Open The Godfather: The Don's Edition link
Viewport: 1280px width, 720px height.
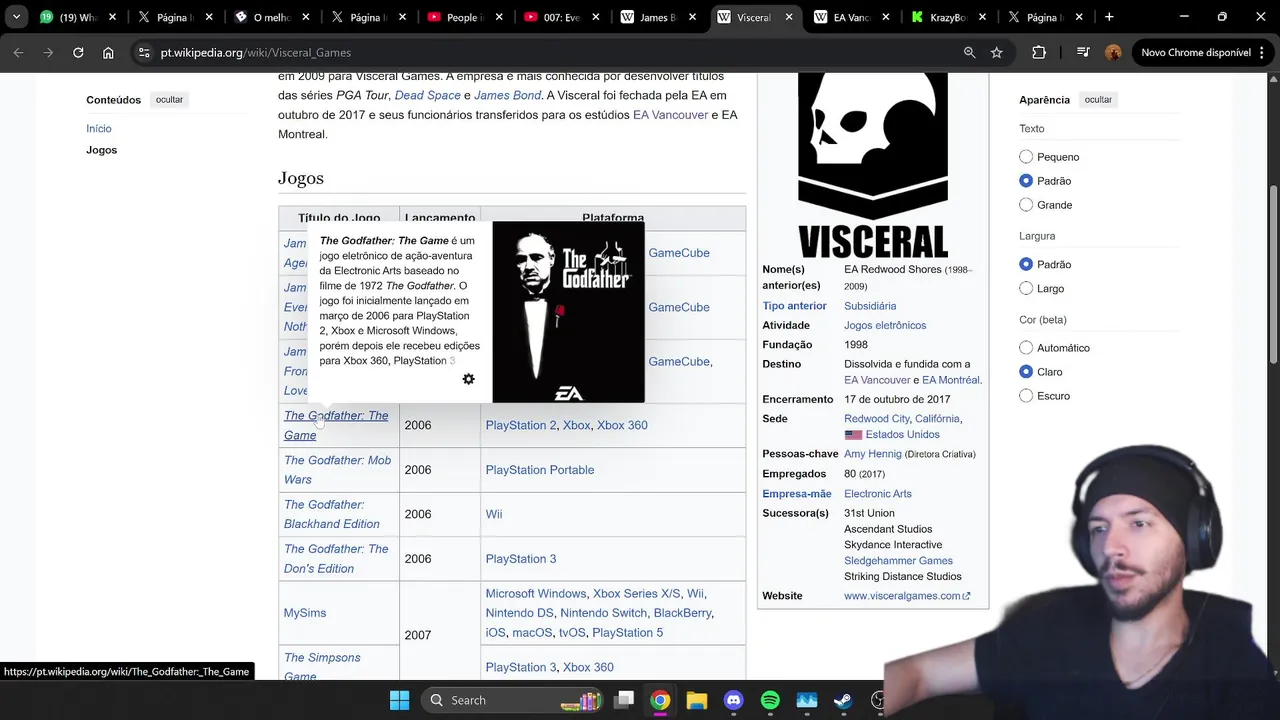(x=336, y=559)
